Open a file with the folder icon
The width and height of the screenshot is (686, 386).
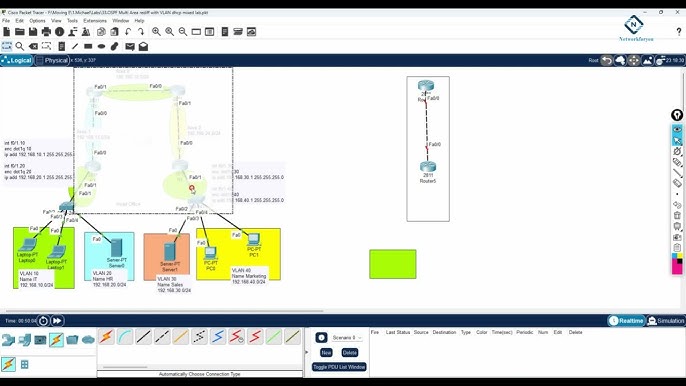(x=20, y=32)
